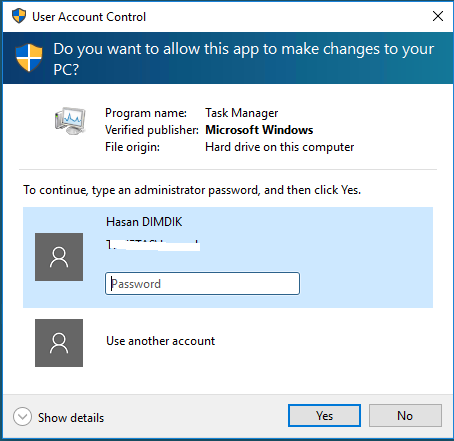Select Use another account option
This screenshot has width=454, height=441.
(160, 341)
